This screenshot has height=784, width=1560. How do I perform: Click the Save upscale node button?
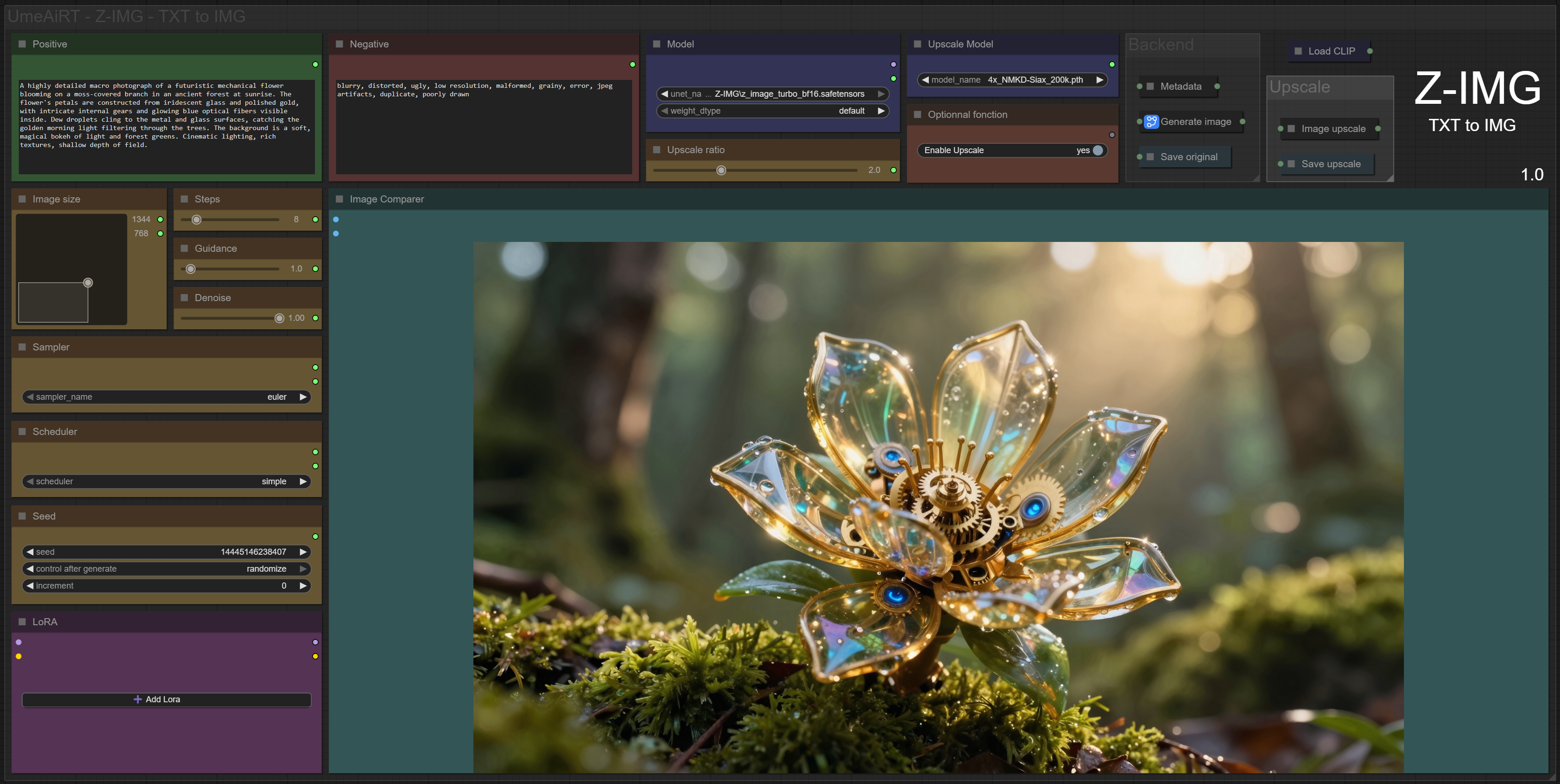pos(1331,164)
